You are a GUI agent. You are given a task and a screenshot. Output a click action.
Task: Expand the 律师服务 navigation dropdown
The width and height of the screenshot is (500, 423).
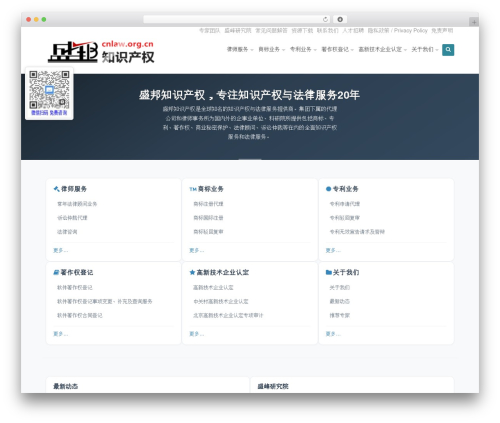point(240,49)
